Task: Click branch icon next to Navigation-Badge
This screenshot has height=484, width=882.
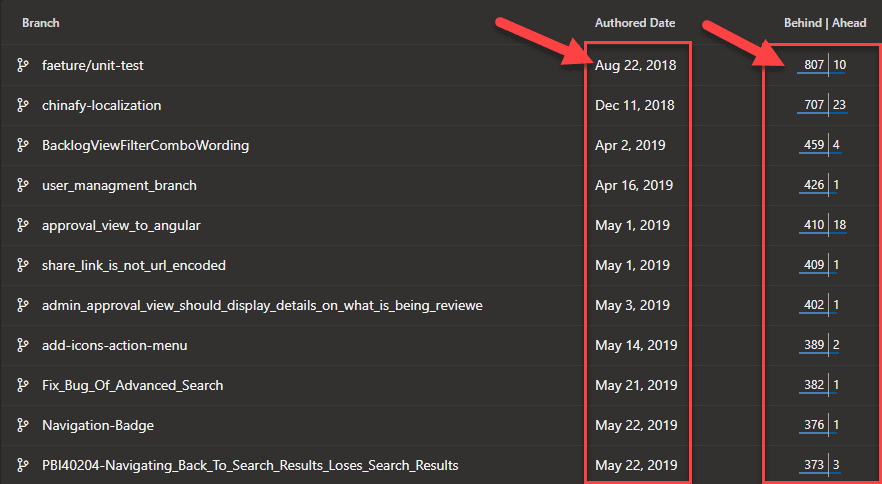Action: tap(23, 425)
